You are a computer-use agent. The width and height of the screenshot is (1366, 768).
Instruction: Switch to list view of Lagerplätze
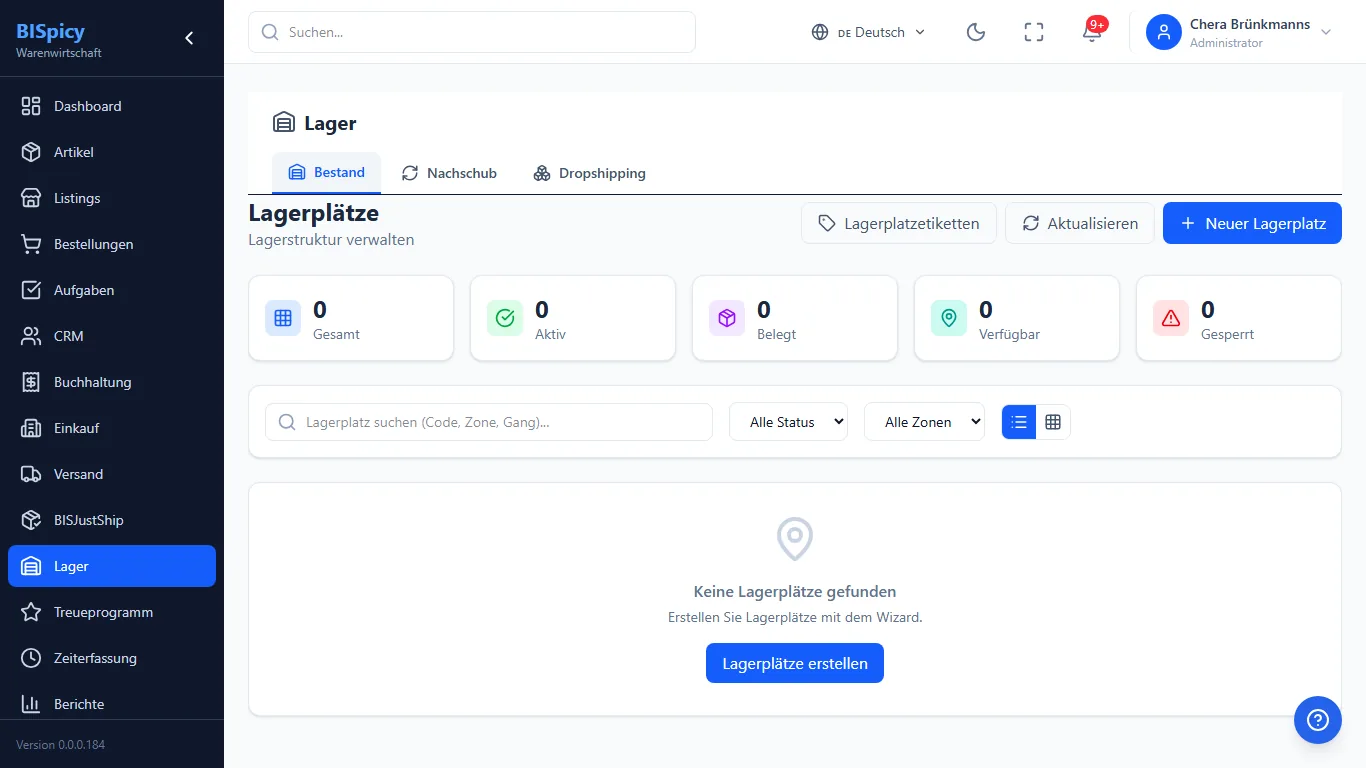click(1019, 422)
